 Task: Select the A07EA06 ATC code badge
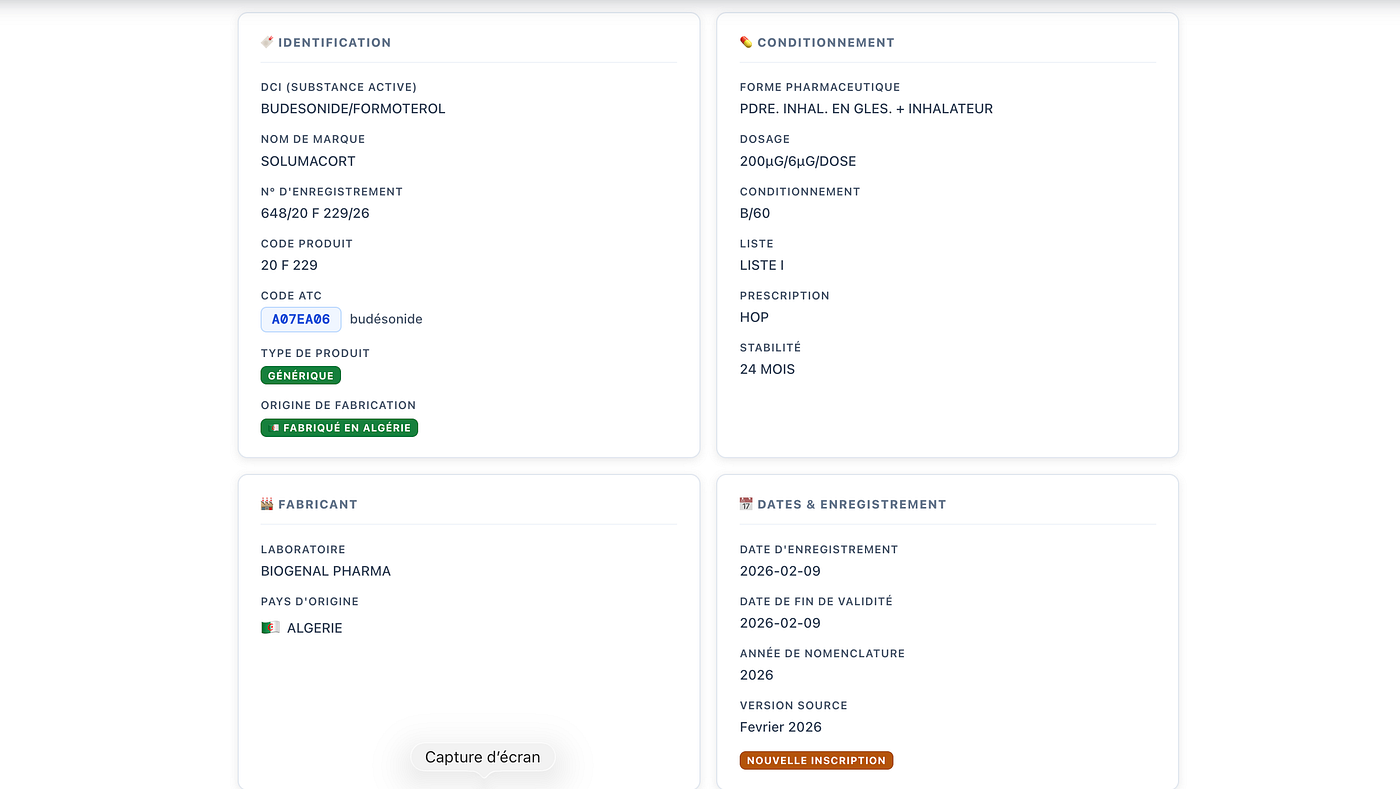pos(301,319)
